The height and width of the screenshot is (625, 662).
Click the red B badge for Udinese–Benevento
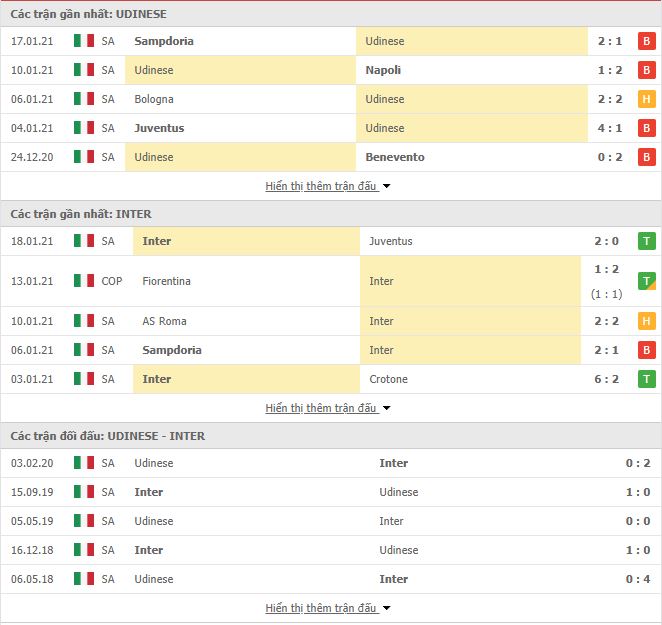pos(646,157)
